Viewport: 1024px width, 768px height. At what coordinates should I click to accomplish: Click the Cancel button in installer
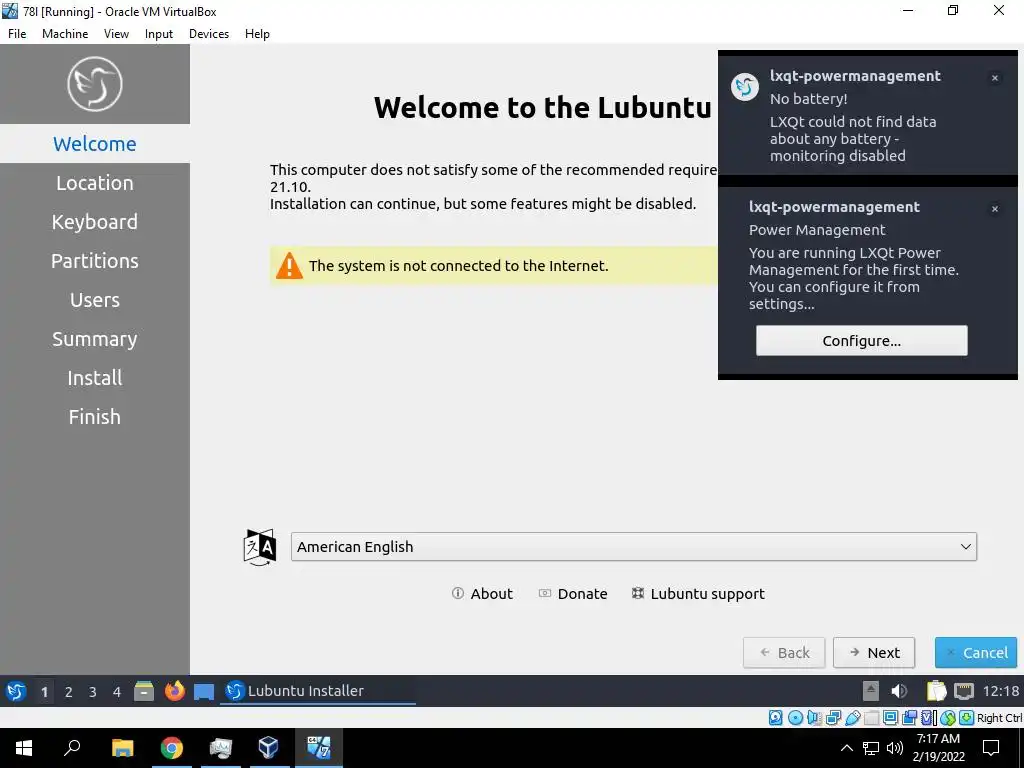[x=976, y=652]
